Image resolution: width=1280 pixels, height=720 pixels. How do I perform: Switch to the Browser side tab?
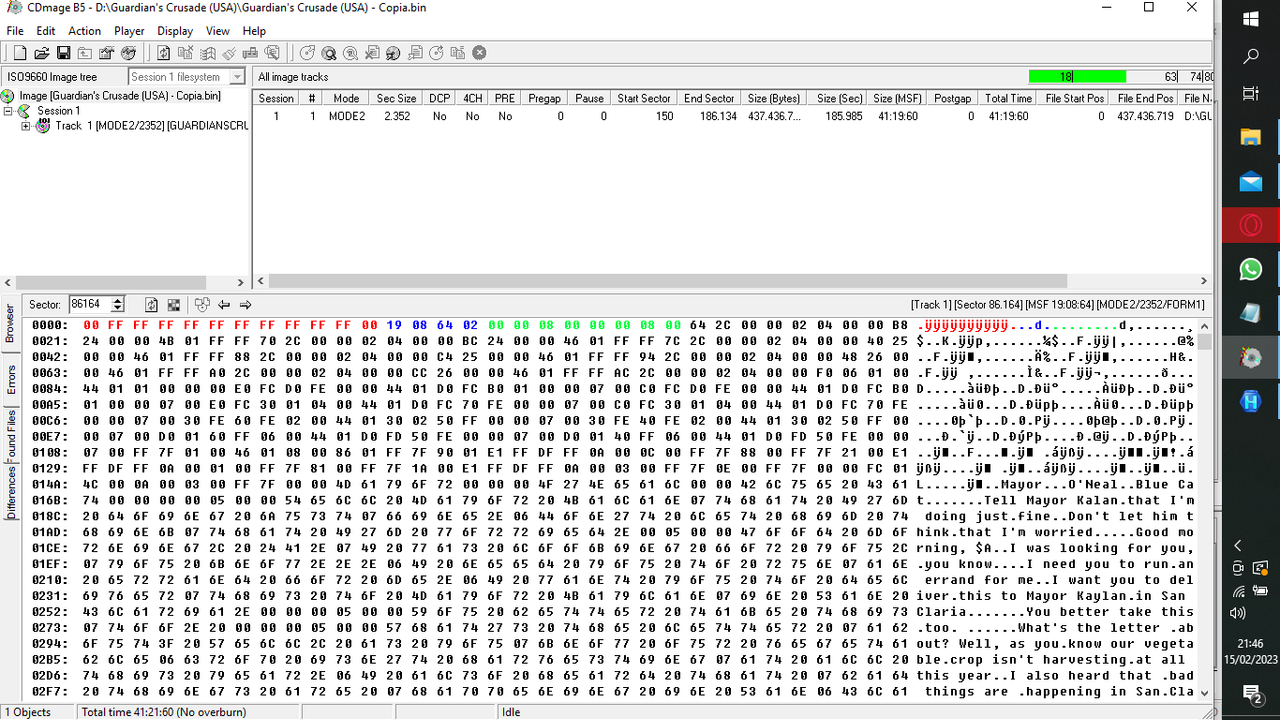(x=10, y=323)
